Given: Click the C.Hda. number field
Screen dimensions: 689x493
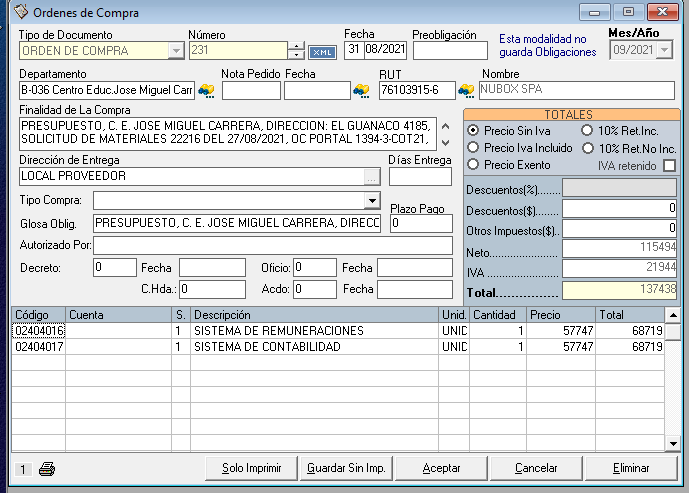Looking at the screenshot, I should [x=212, y=289].
